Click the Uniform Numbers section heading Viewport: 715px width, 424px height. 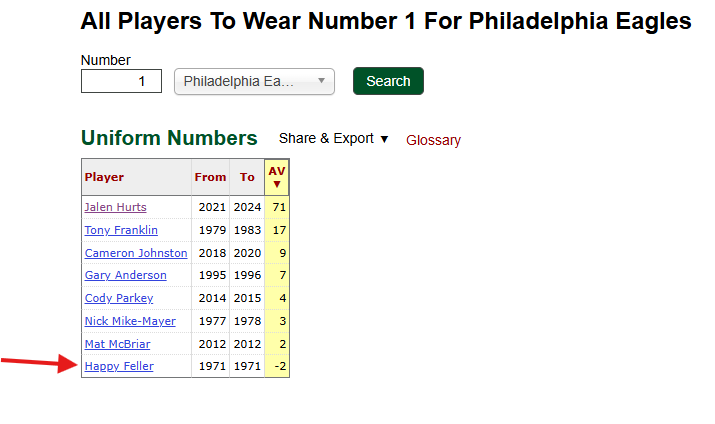(169, 138)
